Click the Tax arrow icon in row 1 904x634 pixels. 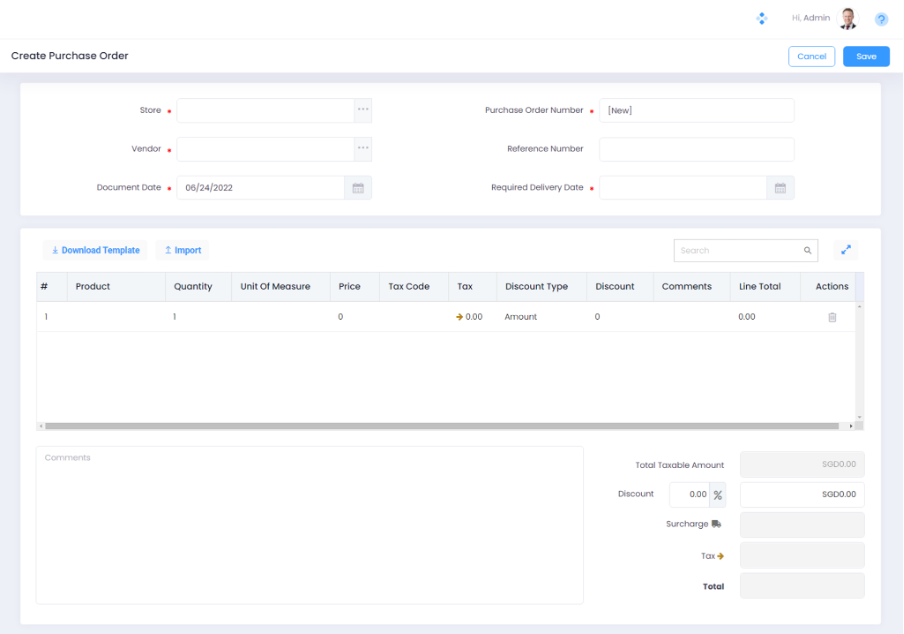pyautogui.click(x=459, y=317)
